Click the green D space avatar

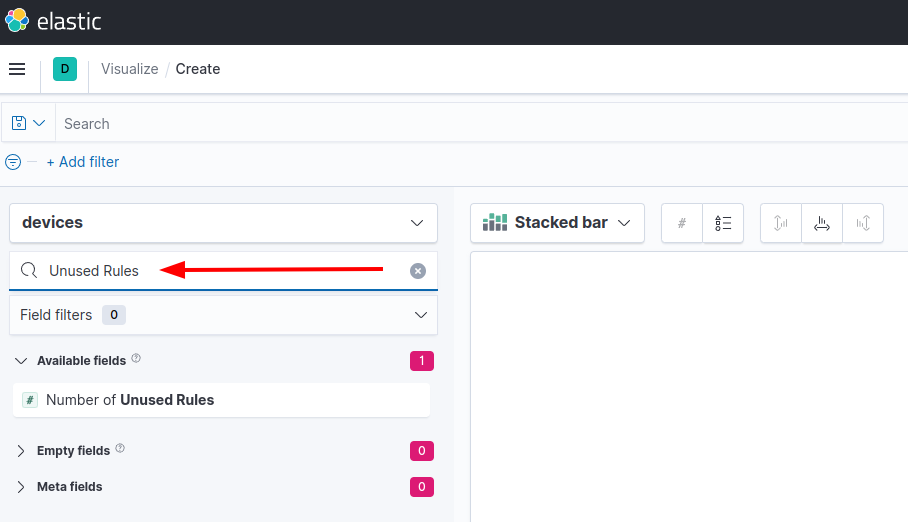[x=65, y=69]
